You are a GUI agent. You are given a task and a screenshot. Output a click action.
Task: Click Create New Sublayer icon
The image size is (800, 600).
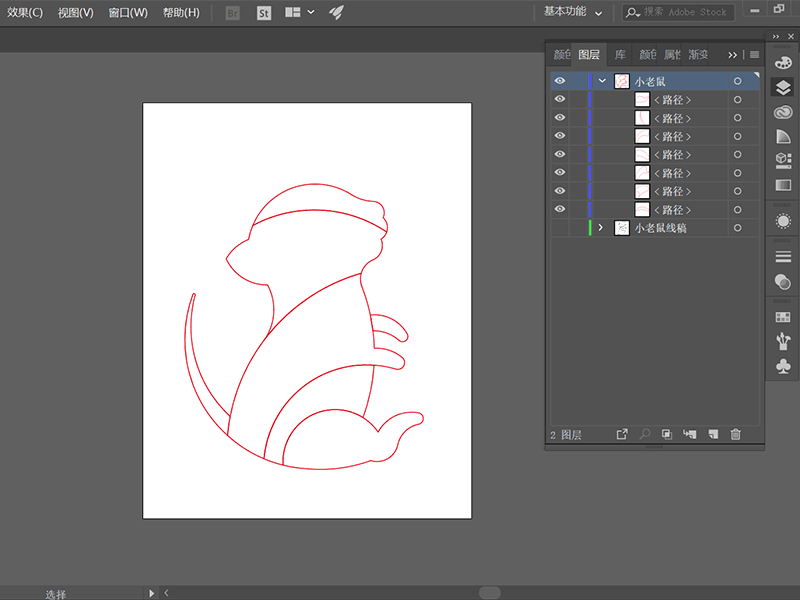[x=690, y=434]
